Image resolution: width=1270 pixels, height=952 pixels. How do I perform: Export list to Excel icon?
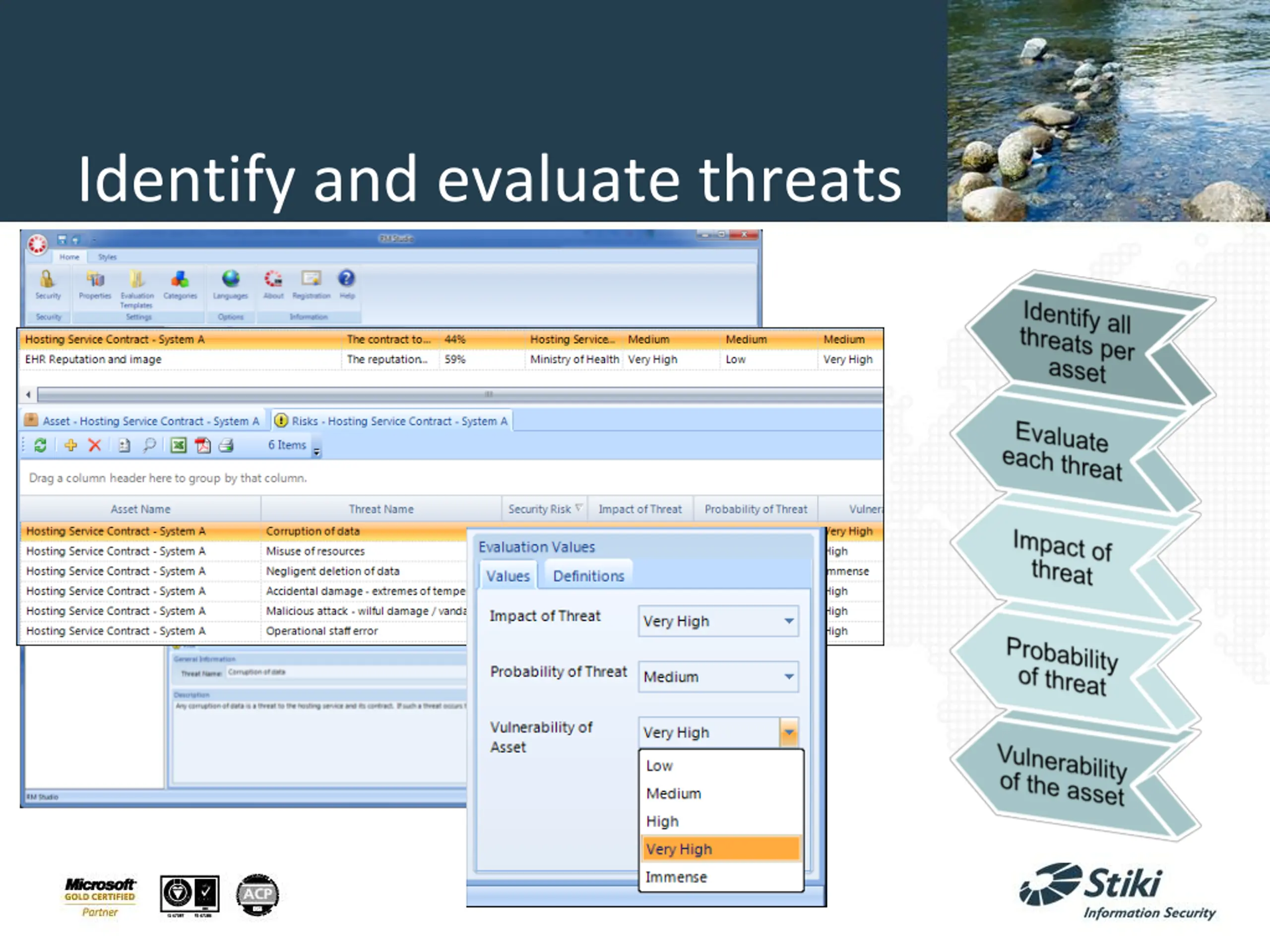pos(179,445)
